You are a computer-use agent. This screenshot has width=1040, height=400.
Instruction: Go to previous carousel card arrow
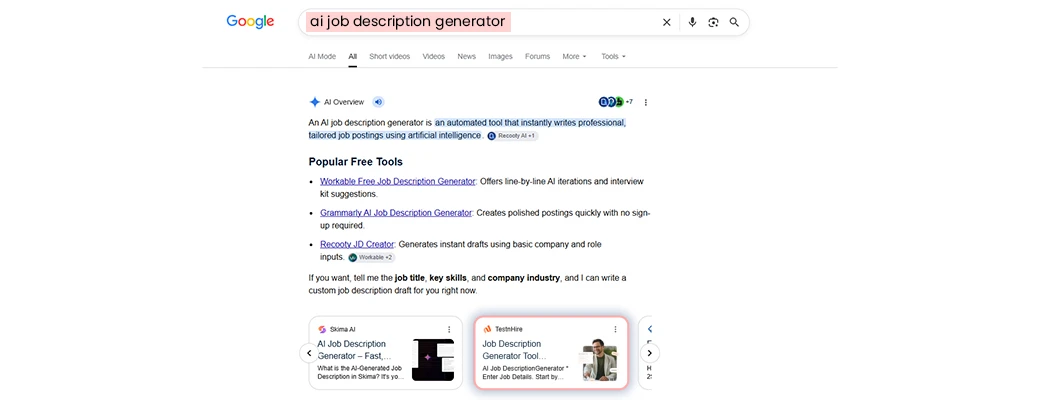308,353
